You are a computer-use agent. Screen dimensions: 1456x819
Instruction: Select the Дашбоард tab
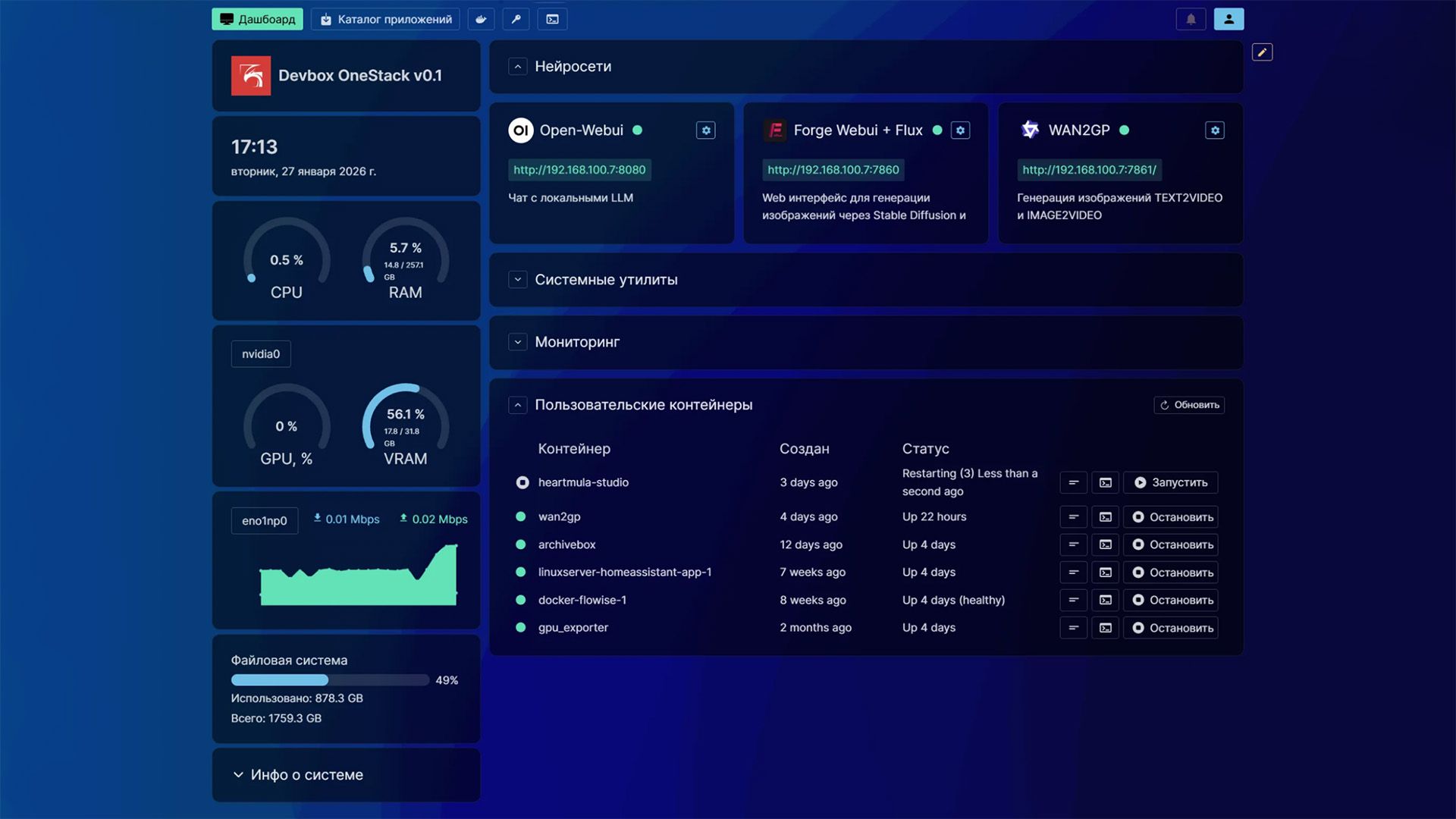257,19
